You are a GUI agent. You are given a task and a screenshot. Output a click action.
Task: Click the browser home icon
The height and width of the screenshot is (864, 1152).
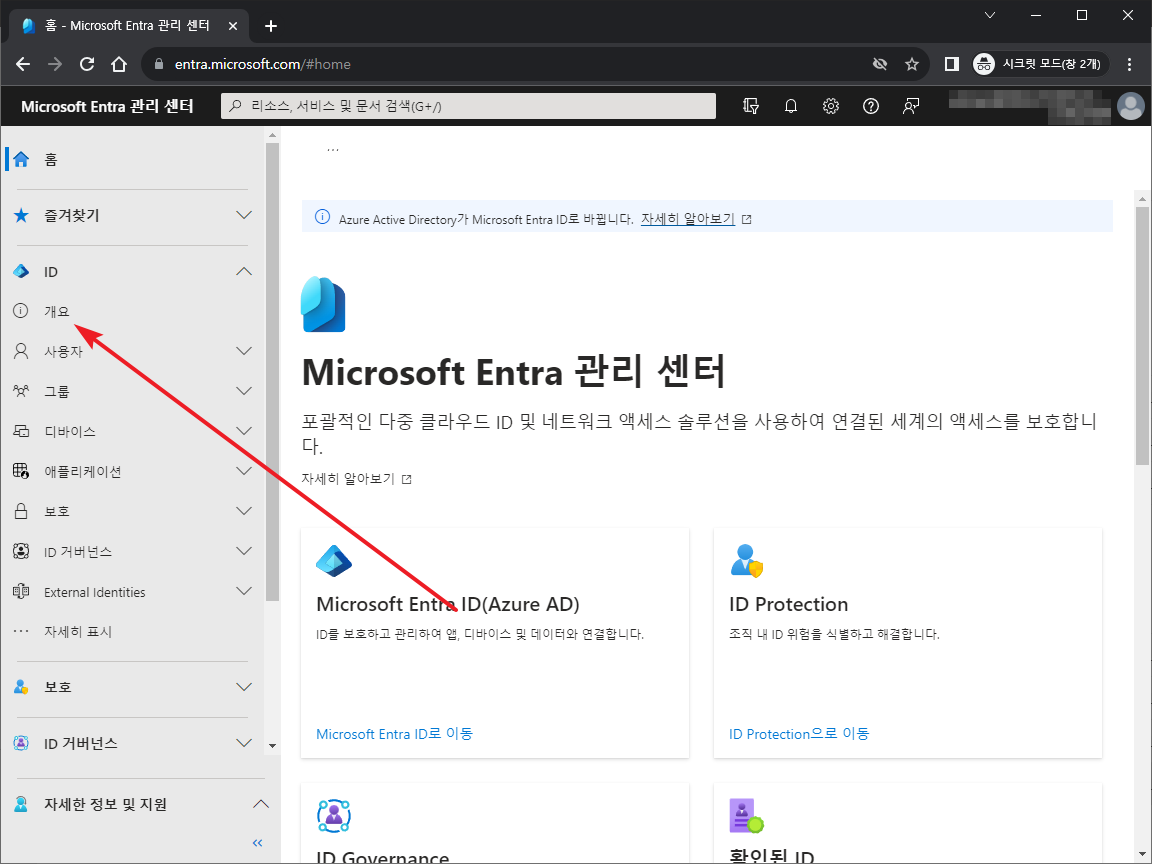tap(119, 65)
